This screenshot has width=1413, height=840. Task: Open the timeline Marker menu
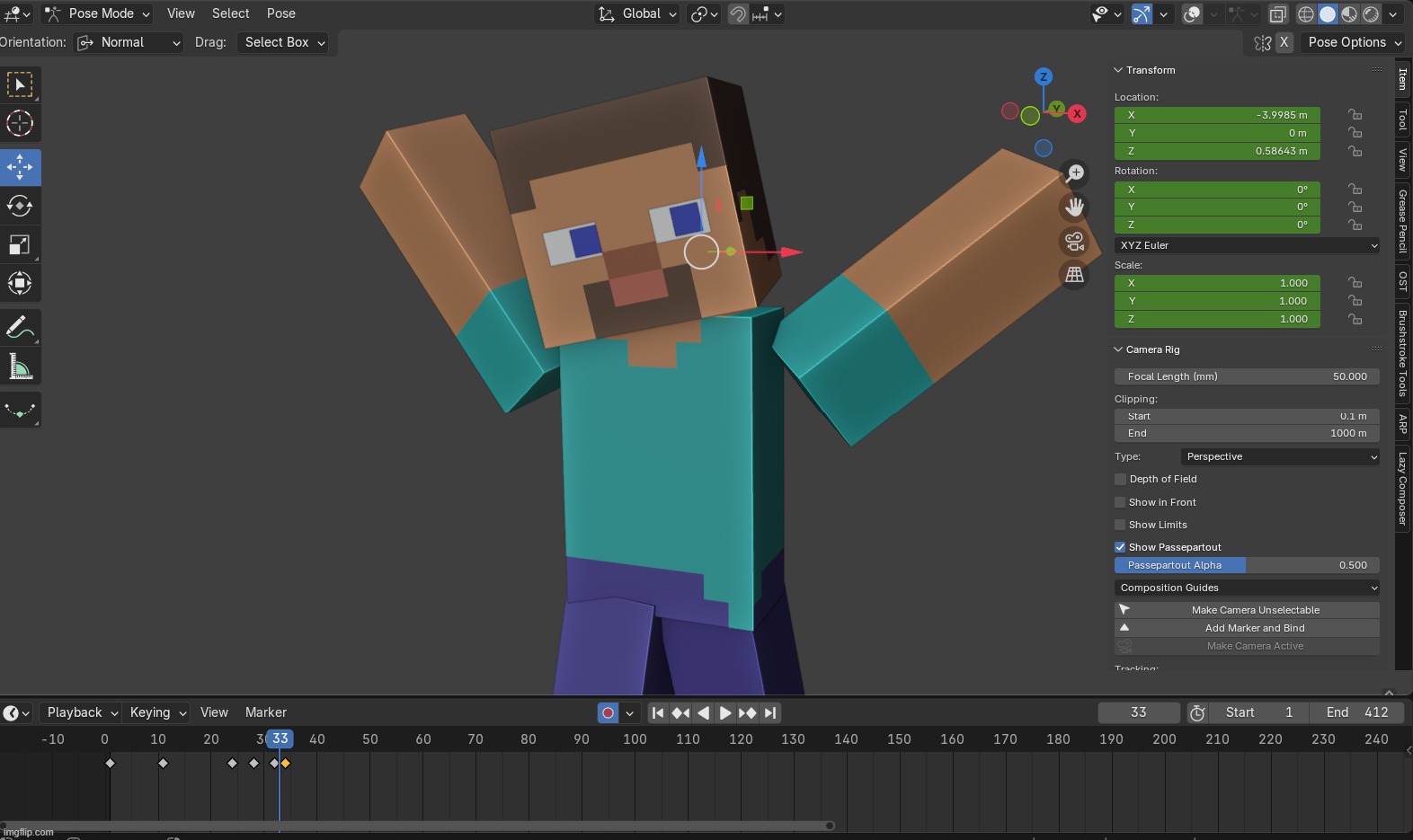click(266, 712)
